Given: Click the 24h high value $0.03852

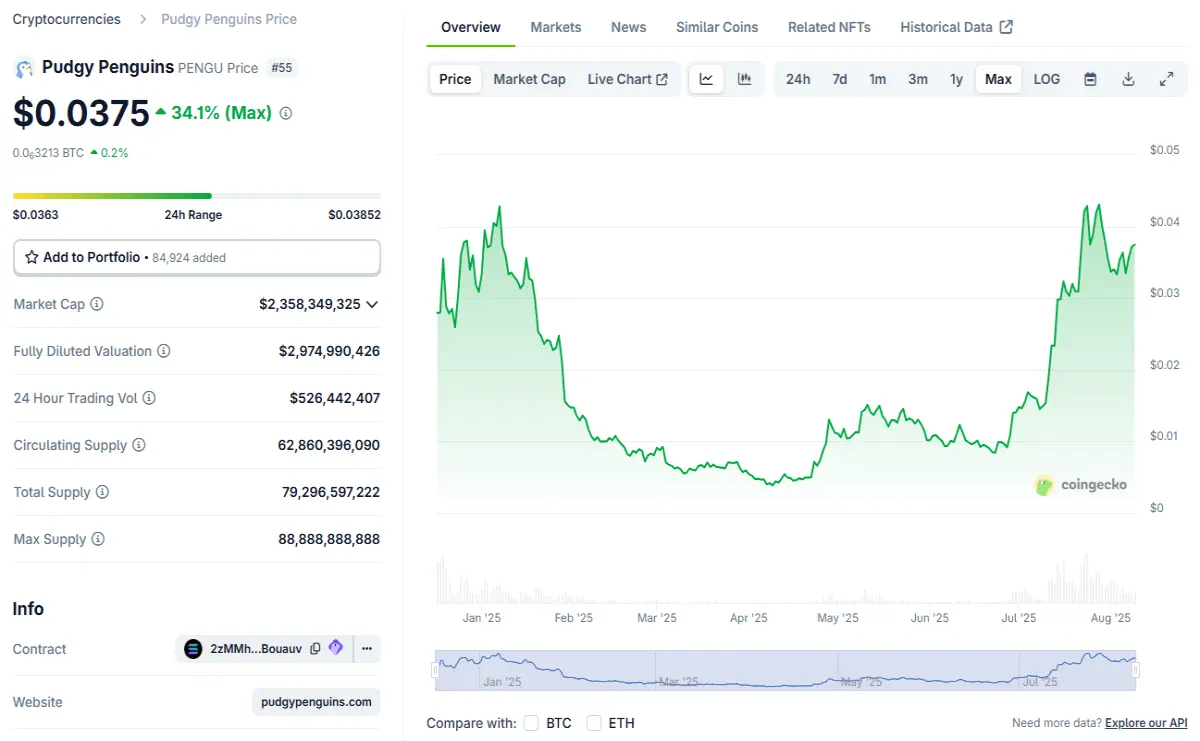Looking at the screenshot, I should pos(354,215).
